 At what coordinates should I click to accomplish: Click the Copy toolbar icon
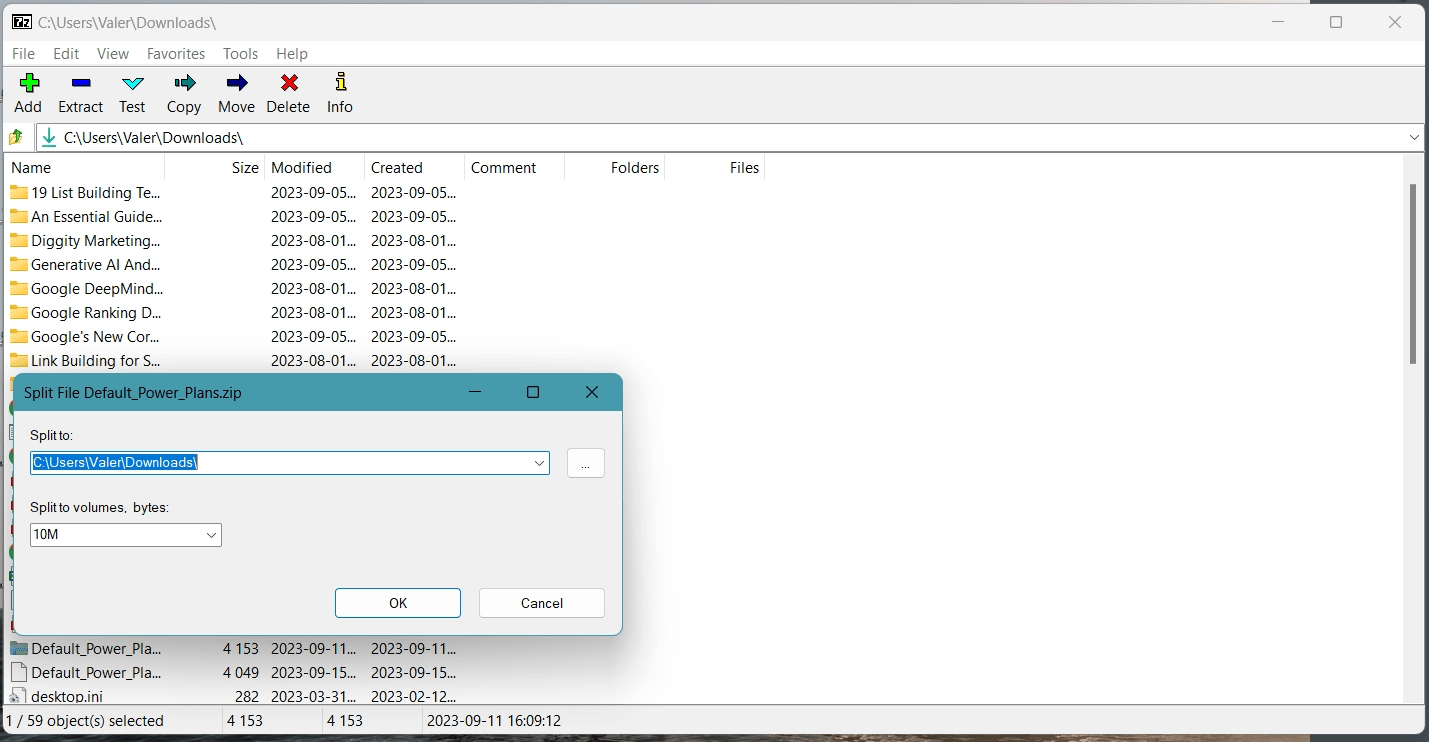[x=184, y=83]
